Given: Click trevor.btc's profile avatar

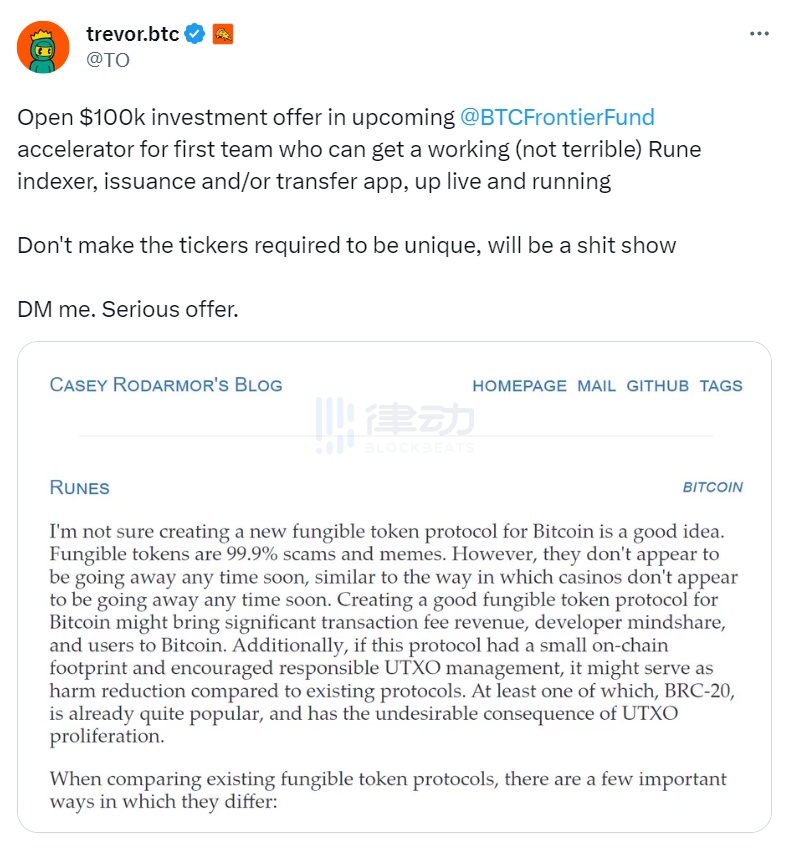Looking at the screenshot, I should [43, 47].
